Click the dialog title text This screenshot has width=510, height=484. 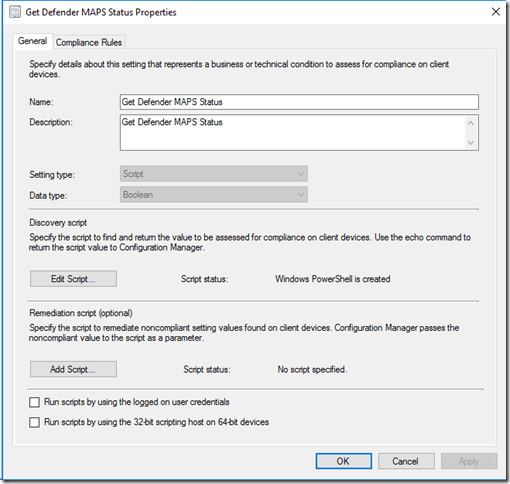[101, 12]
